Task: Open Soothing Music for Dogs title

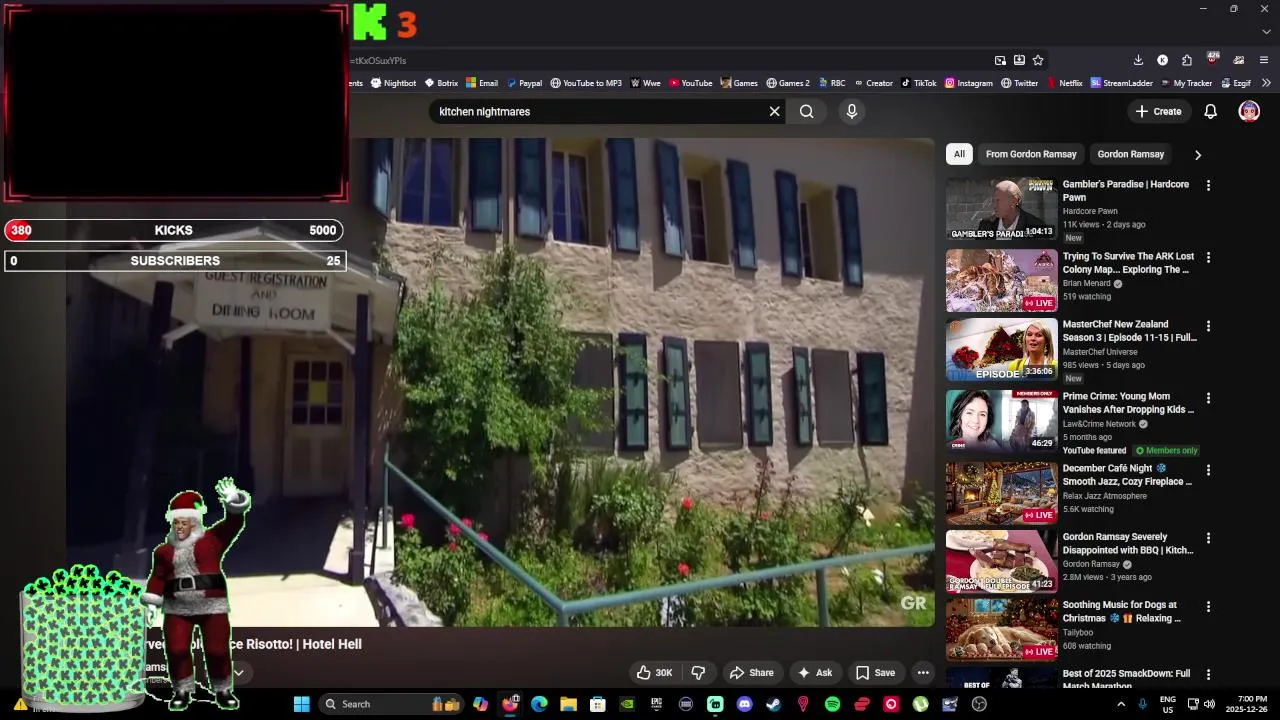Action: (x=1122, y=612)
